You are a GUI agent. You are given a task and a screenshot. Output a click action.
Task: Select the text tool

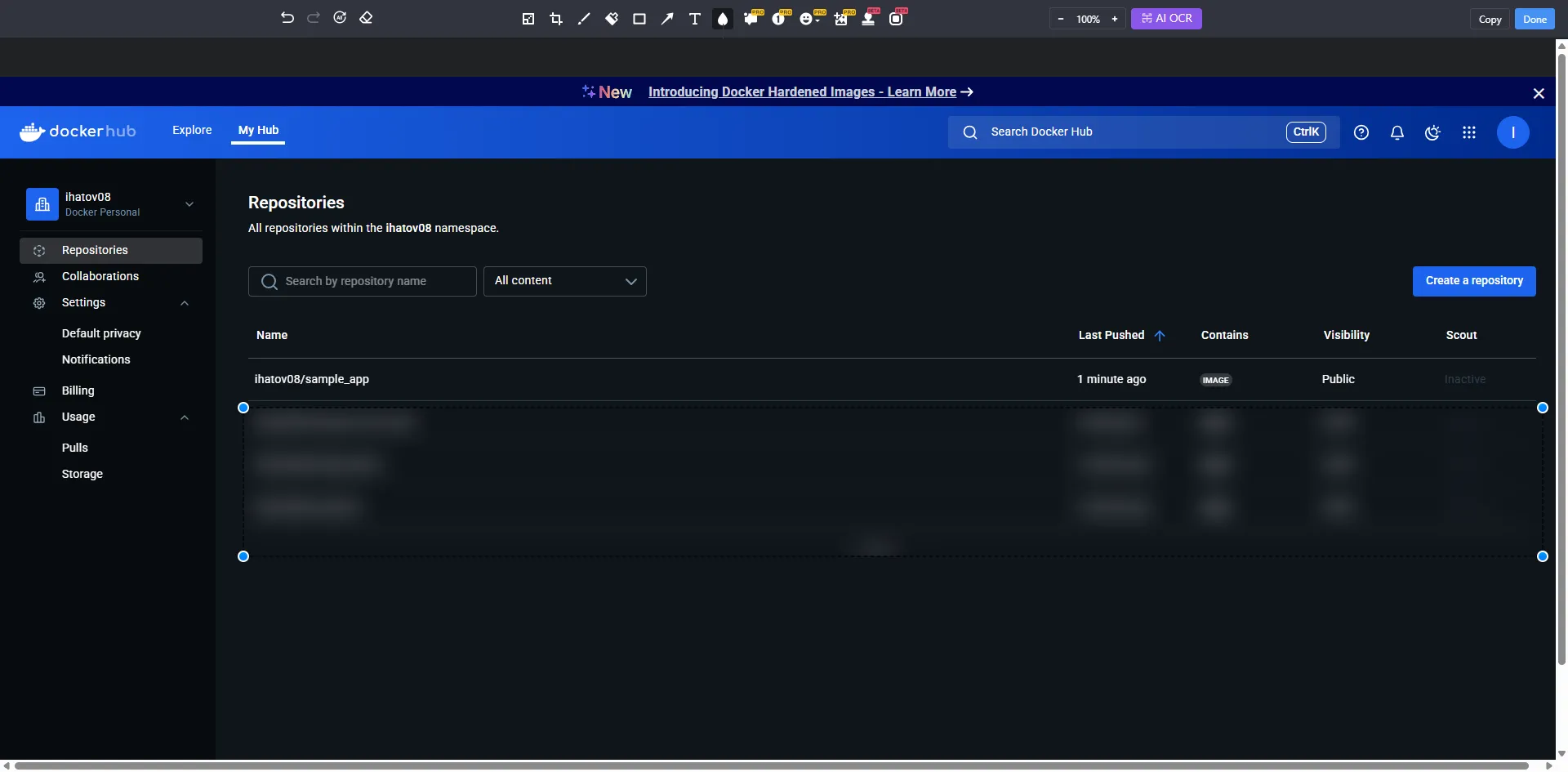tap(695, 19)
